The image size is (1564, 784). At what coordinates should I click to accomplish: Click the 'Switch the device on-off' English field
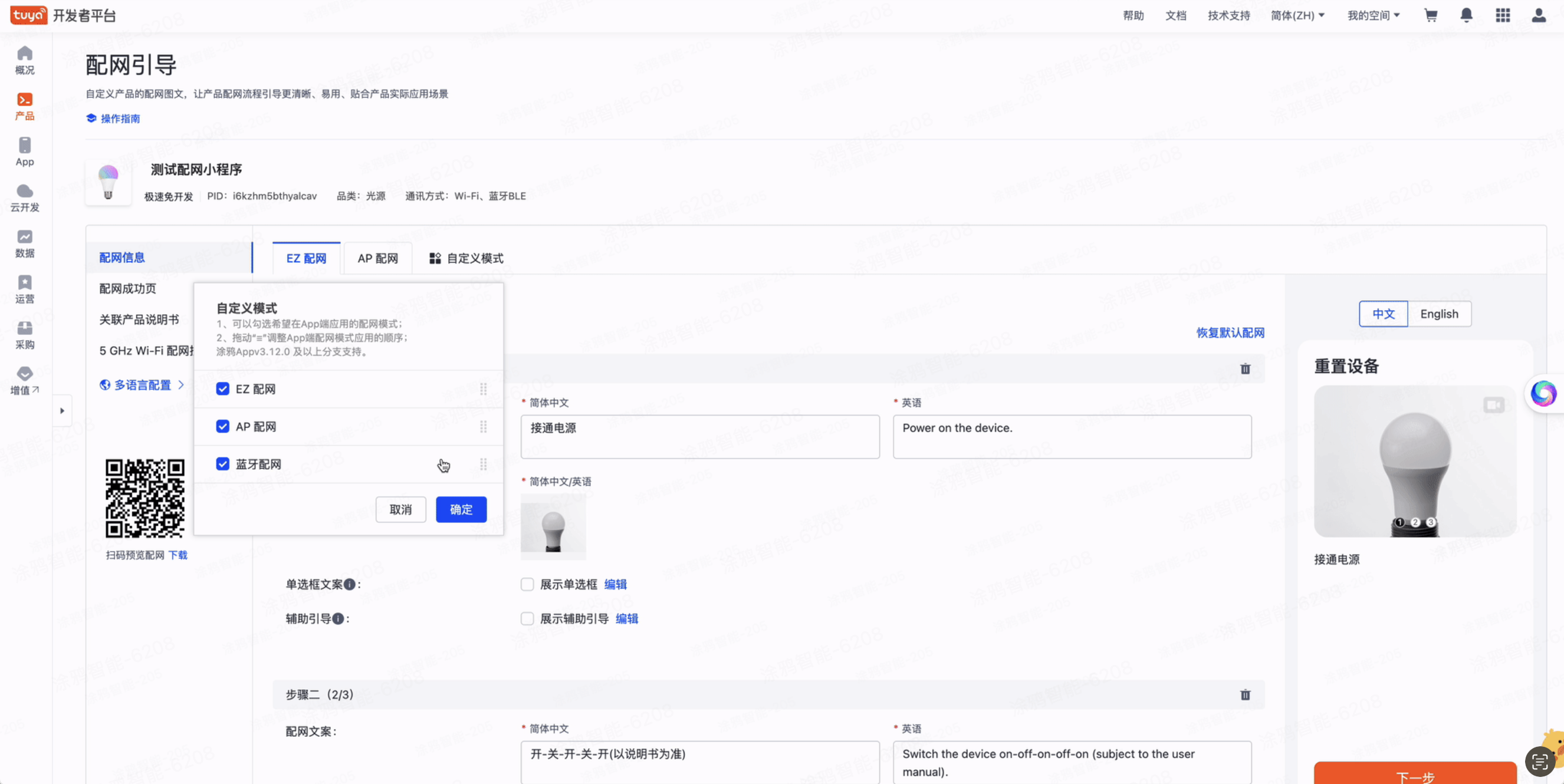pyautogui.click(x=1072, y=762)
